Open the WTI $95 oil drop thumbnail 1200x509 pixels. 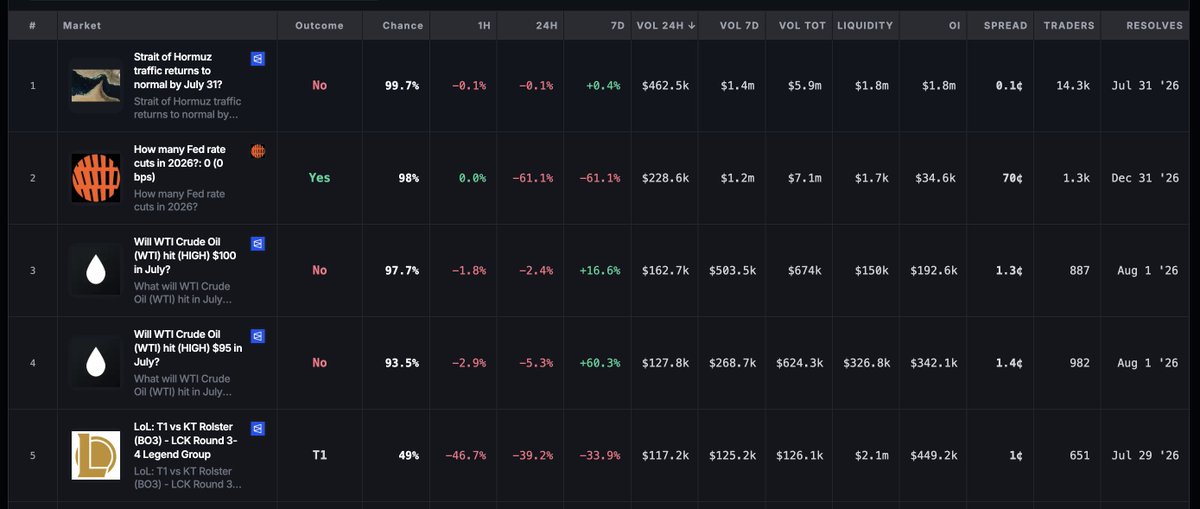(x=96, y=363)
